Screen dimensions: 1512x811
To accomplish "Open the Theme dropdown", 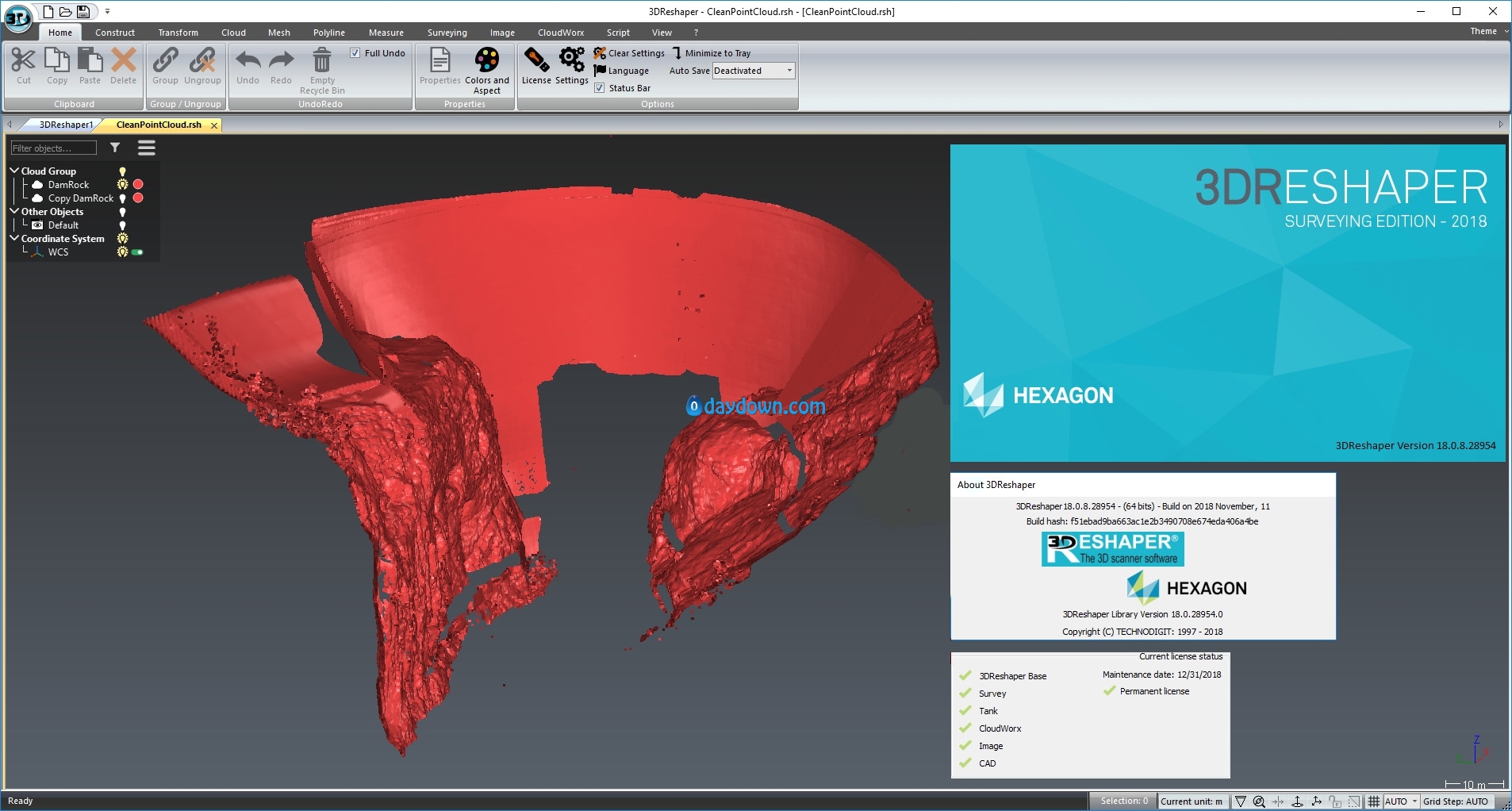I will point(1488,31).
